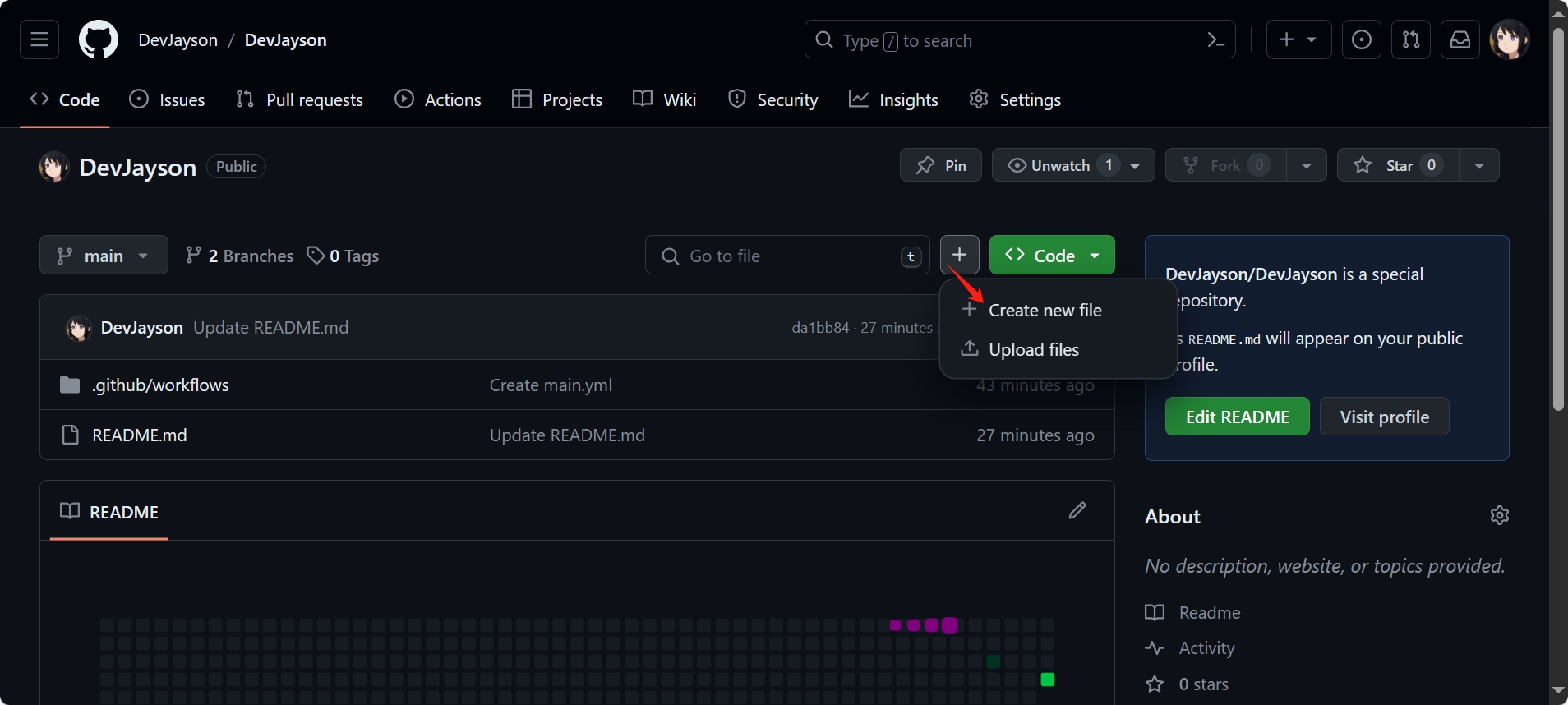This screenshot has height=705, width=1568.
Task: Expand the create new plus dropdown in header
Action: point(1298,39)
